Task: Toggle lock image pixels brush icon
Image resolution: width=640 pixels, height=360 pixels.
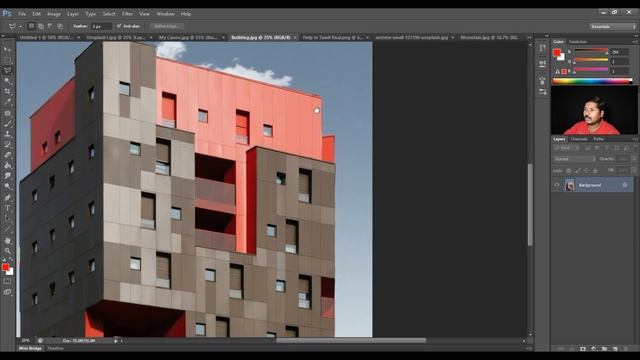Action: point(577,171)
